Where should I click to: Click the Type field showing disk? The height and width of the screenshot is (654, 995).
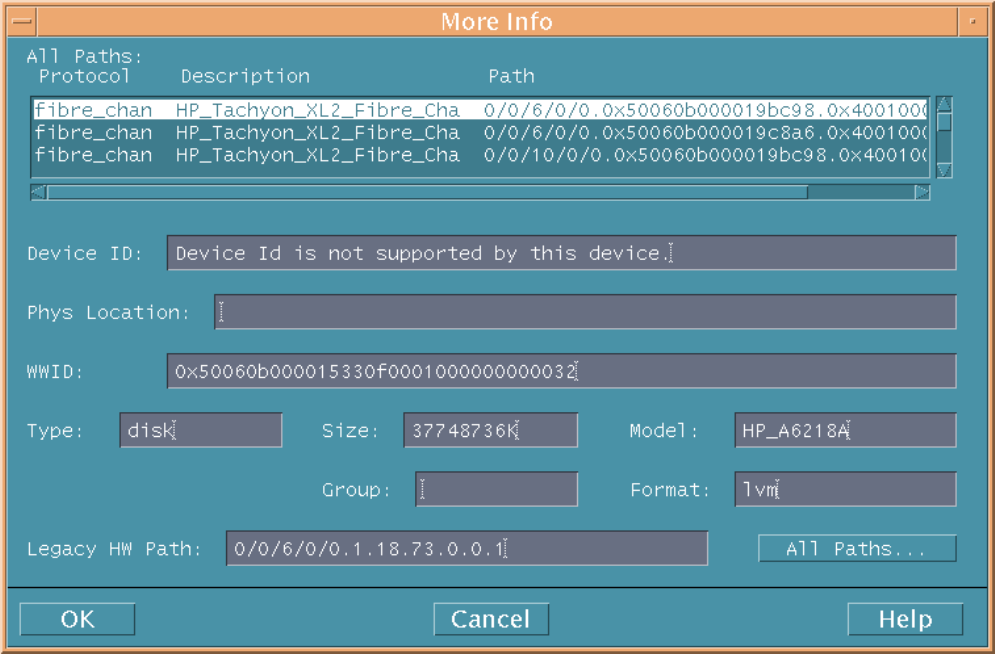200,431
